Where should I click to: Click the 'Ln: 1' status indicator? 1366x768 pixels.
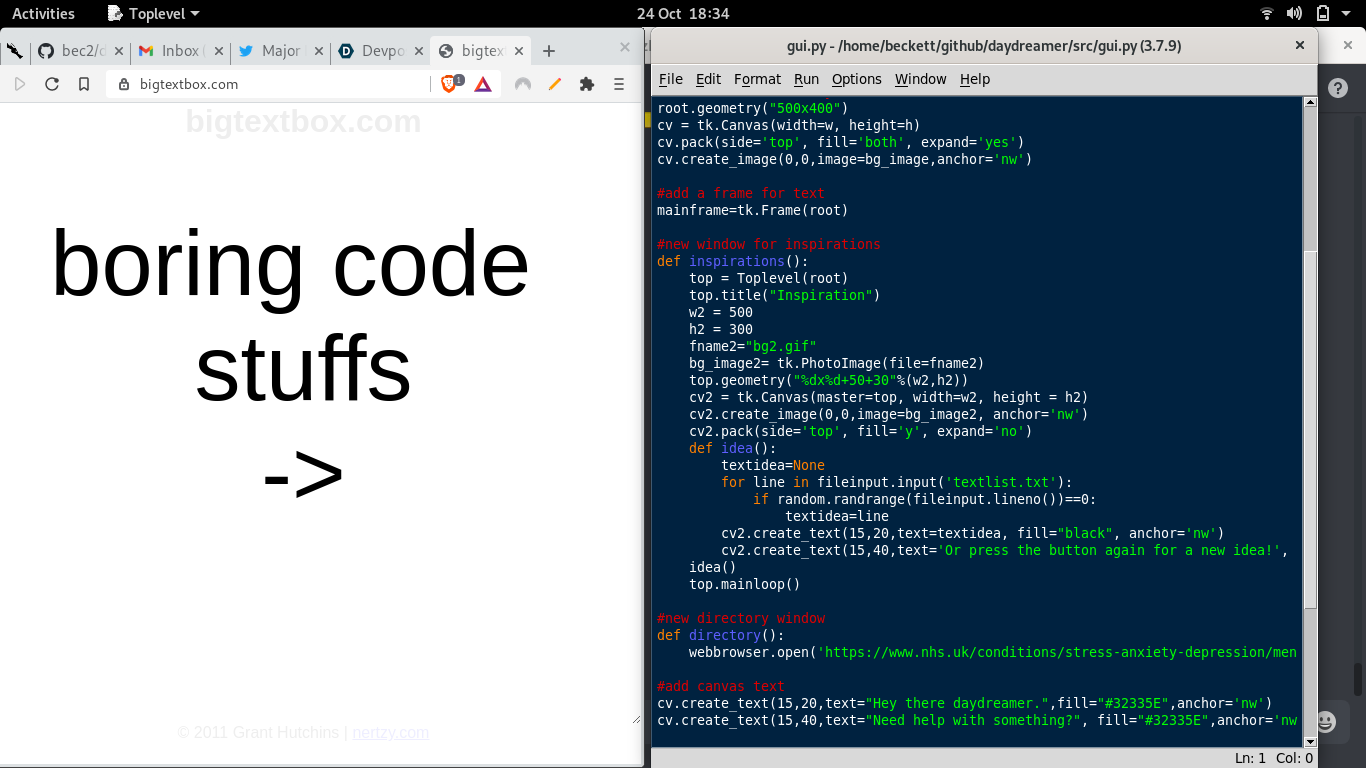pyautogui.click(x=1250, y=758)
